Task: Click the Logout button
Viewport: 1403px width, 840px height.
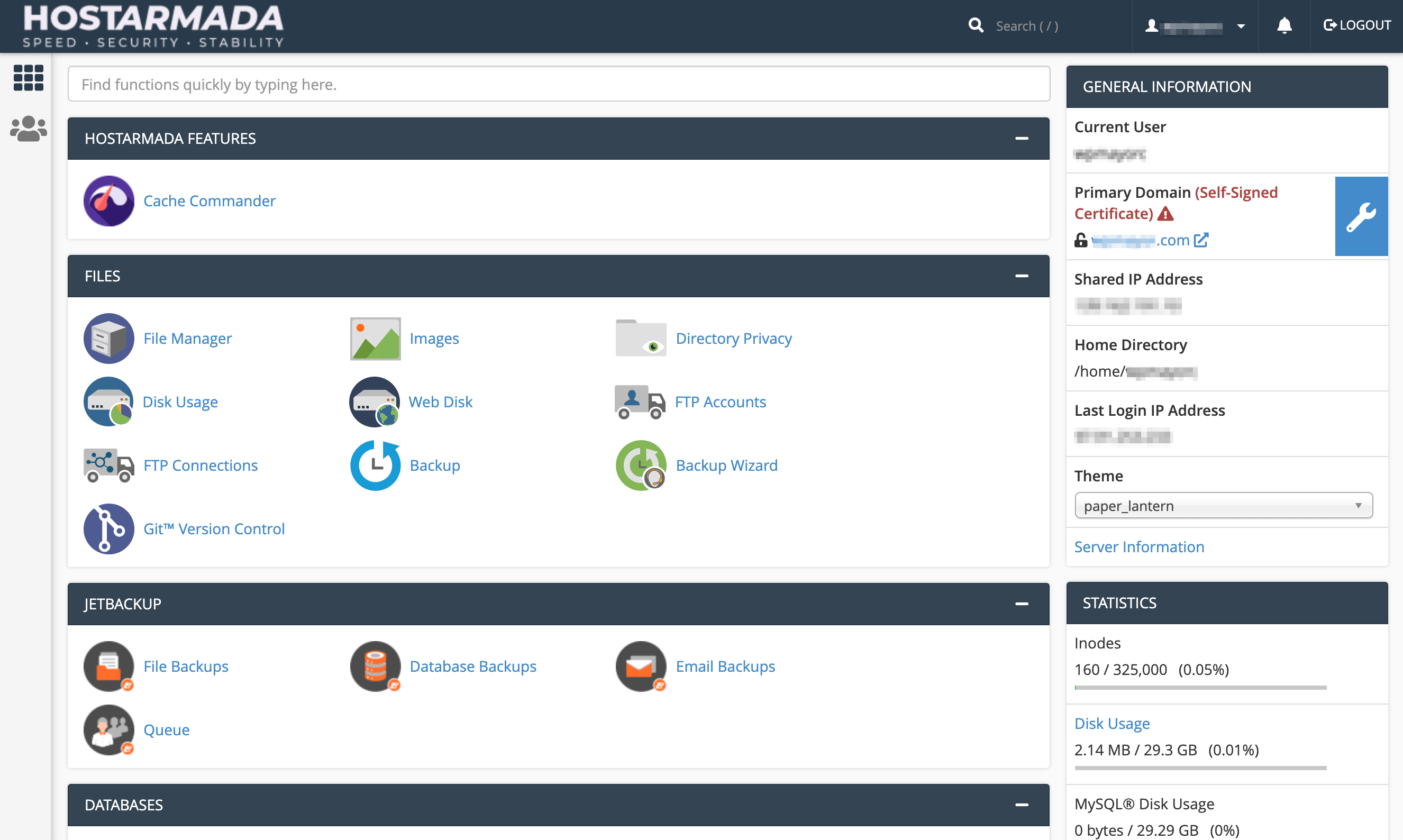Action: click(1356, 25)
